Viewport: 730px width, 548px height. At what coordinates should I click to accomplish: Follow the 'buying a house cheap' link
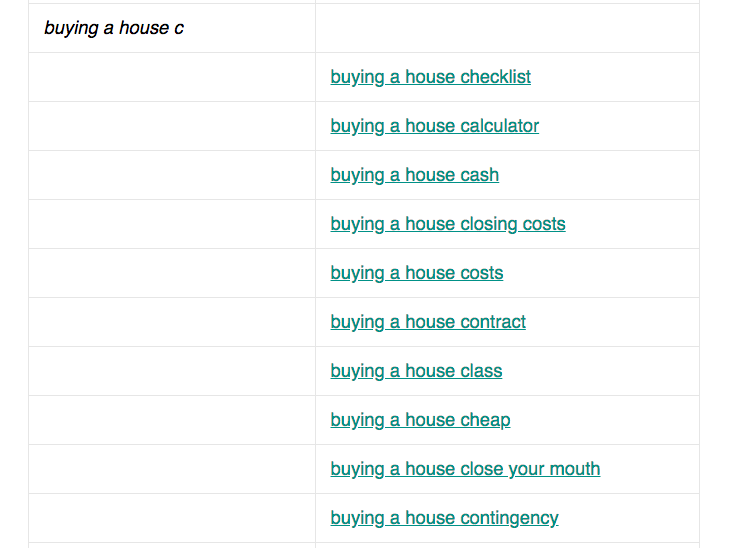pos(420,420)
